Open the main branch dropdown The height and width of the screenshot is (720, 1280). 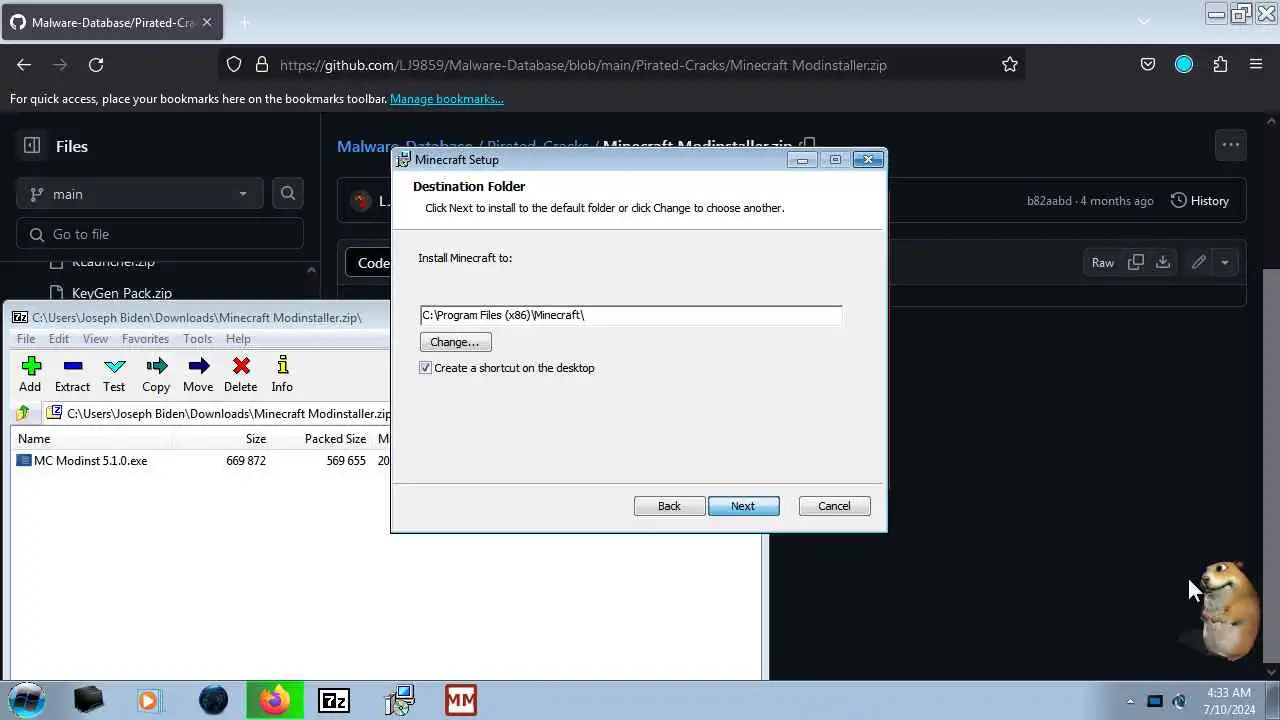(x=139, y=194)
